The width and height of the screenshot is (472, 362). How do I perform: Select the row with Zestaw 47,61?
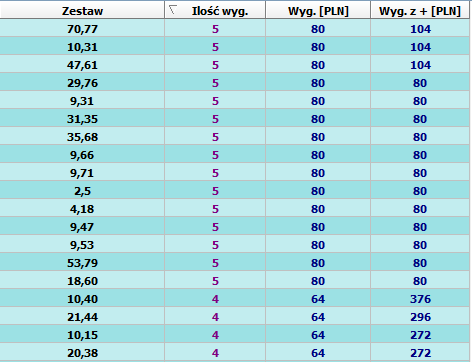tap(235, 65)
